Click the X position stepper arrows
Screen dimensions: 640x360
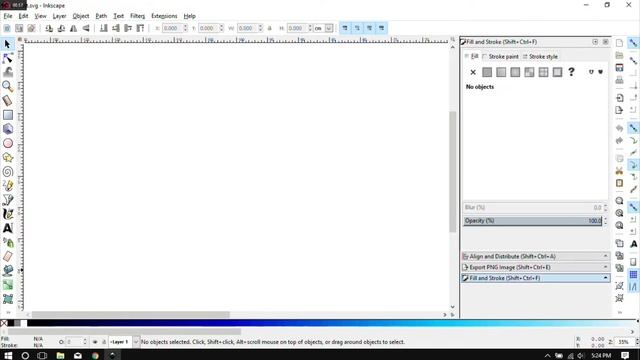click(185, 28)
